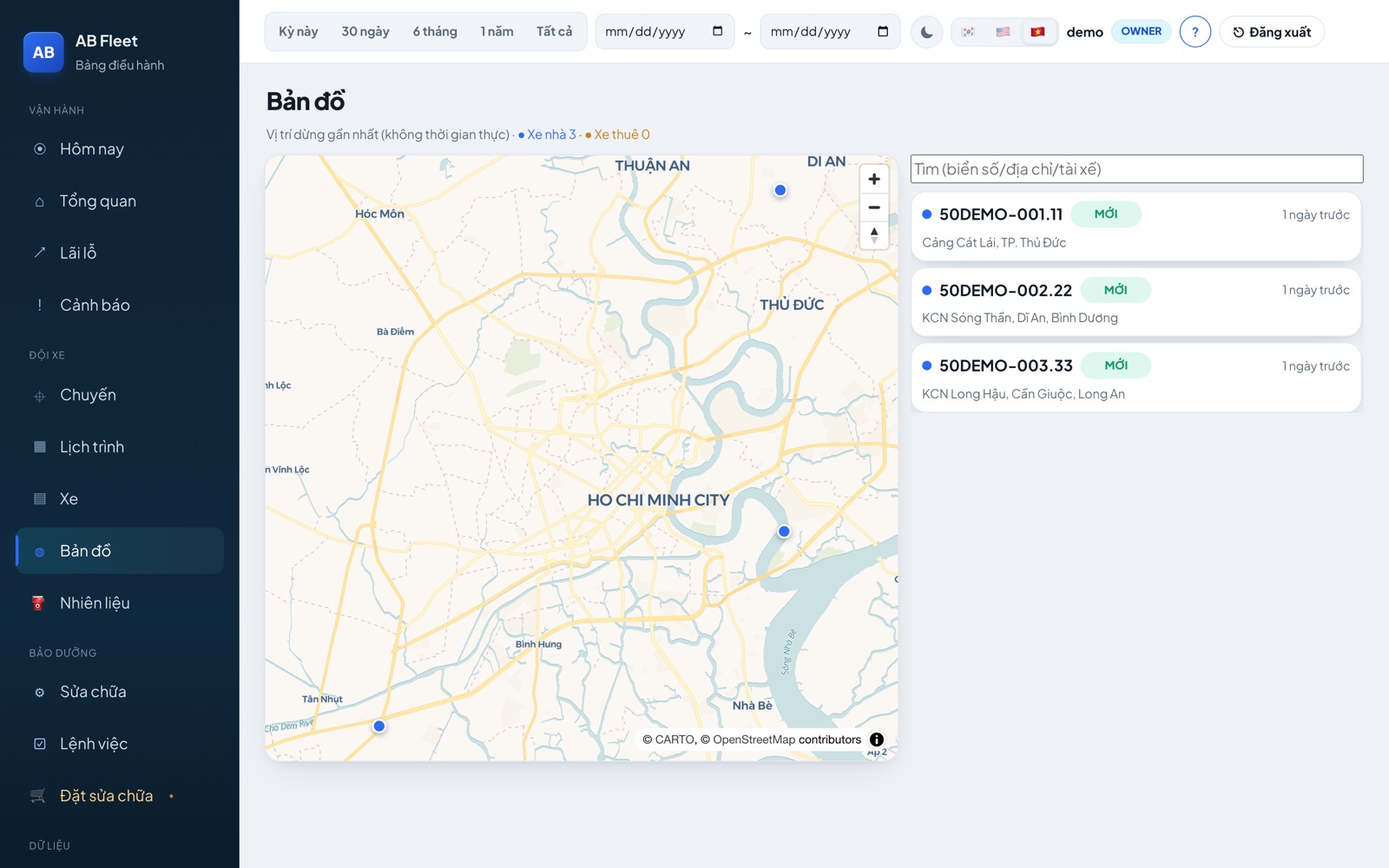Click MỚI badge on 50DEMO-003.33
Screen dimensions: 1389x868
[x=1116, y=365]
